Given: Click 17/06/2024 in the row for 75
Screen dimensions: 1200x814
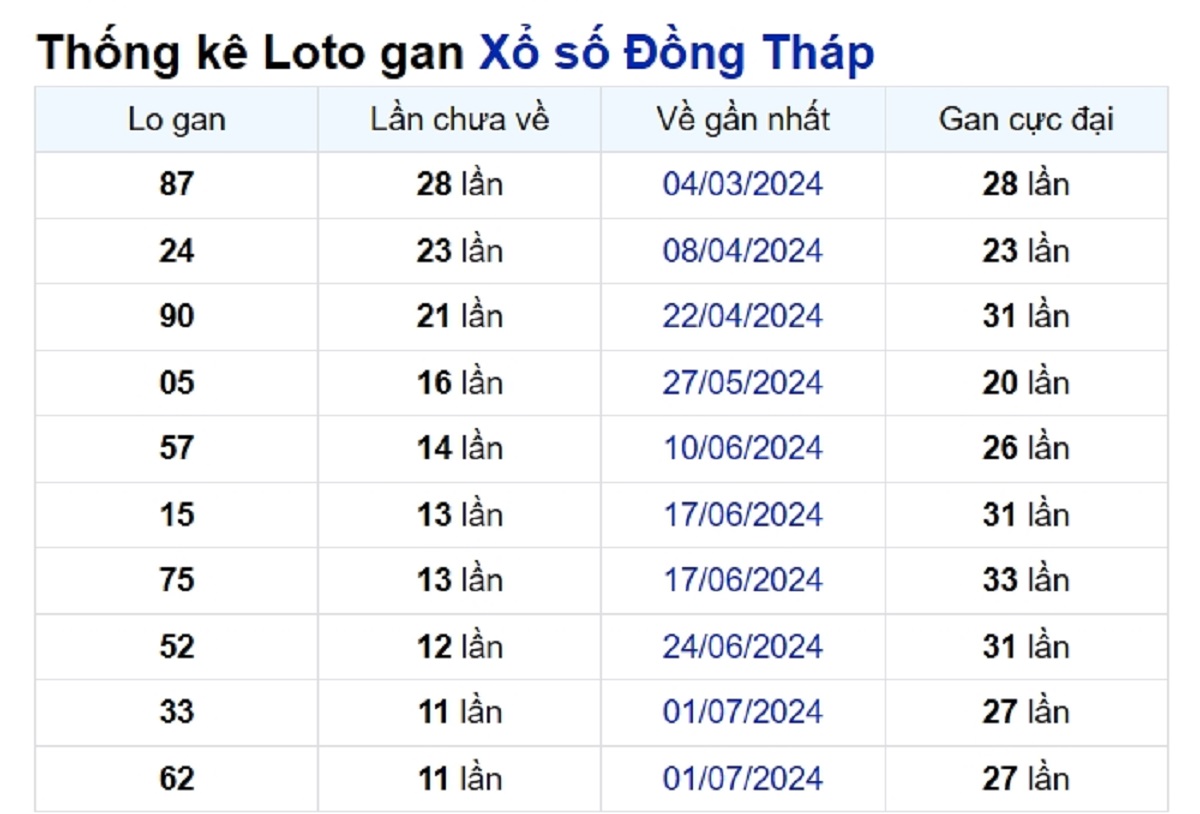Looking at the screenshot, I should (x=743, y=580).
